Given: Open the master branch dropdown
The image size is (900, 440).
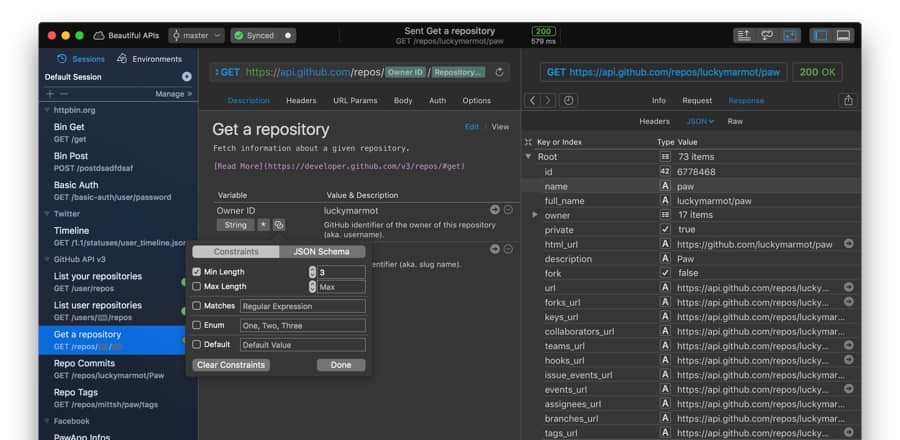Looking at the screenshot, I should [x=196, y=35].
